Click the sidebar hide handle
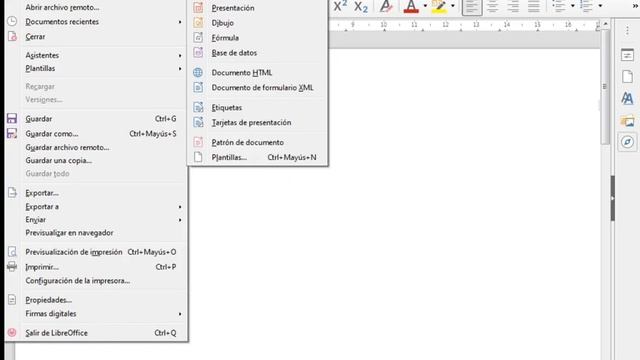 click(x=613, y=198)
